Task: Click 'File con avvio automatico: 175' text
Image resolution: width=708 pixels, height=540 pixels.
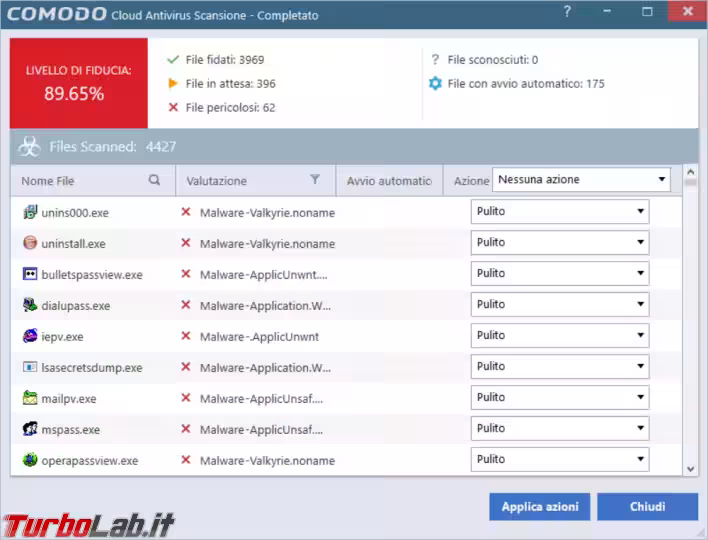Action: 526,84
